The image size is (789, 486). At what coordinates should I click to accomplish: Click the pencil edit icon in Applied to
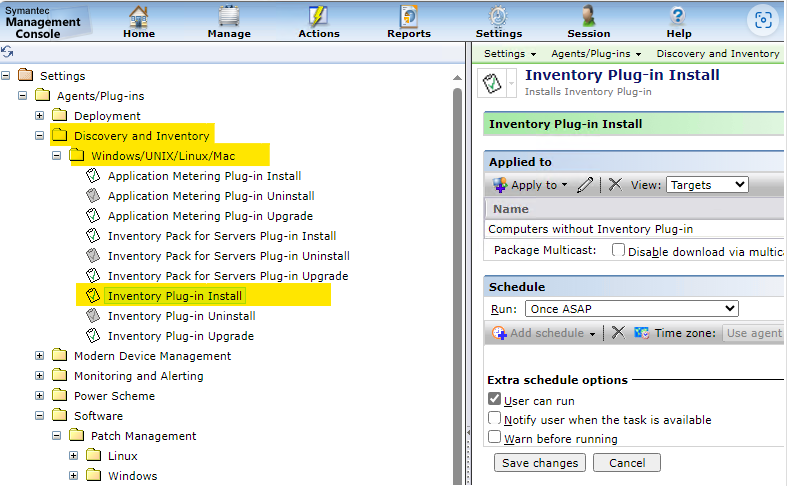585,185
